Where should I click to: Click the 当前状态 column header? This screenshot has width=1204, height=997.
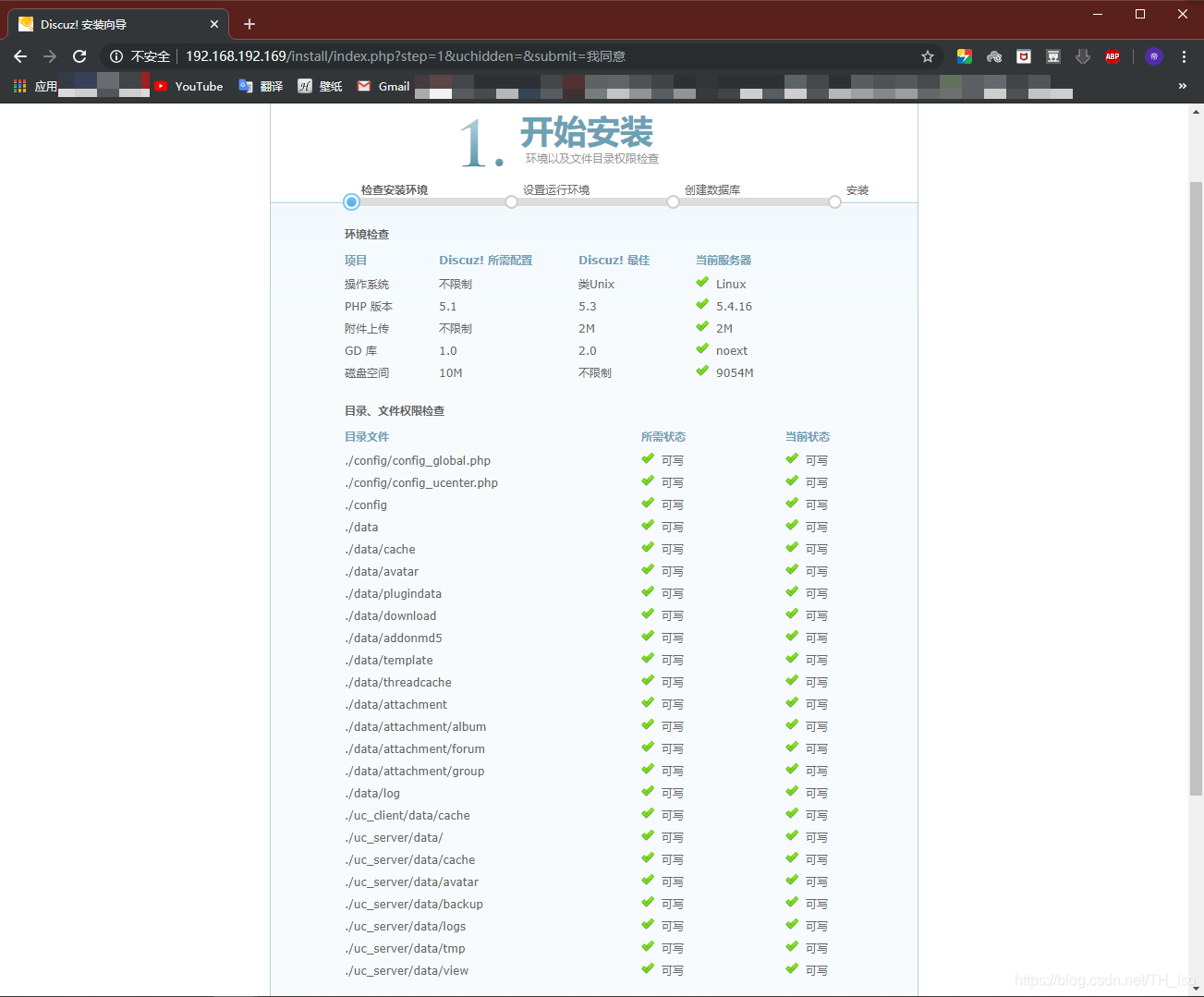(808, 437)
